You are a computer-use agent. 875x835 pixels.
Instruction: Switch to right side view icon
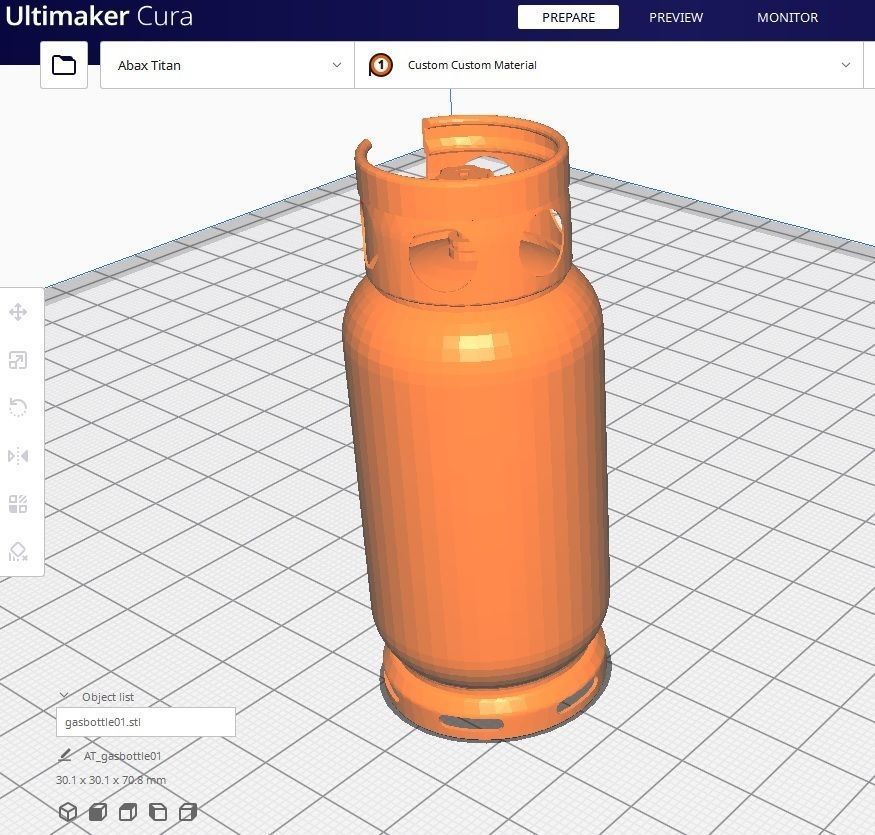(188, 812)
